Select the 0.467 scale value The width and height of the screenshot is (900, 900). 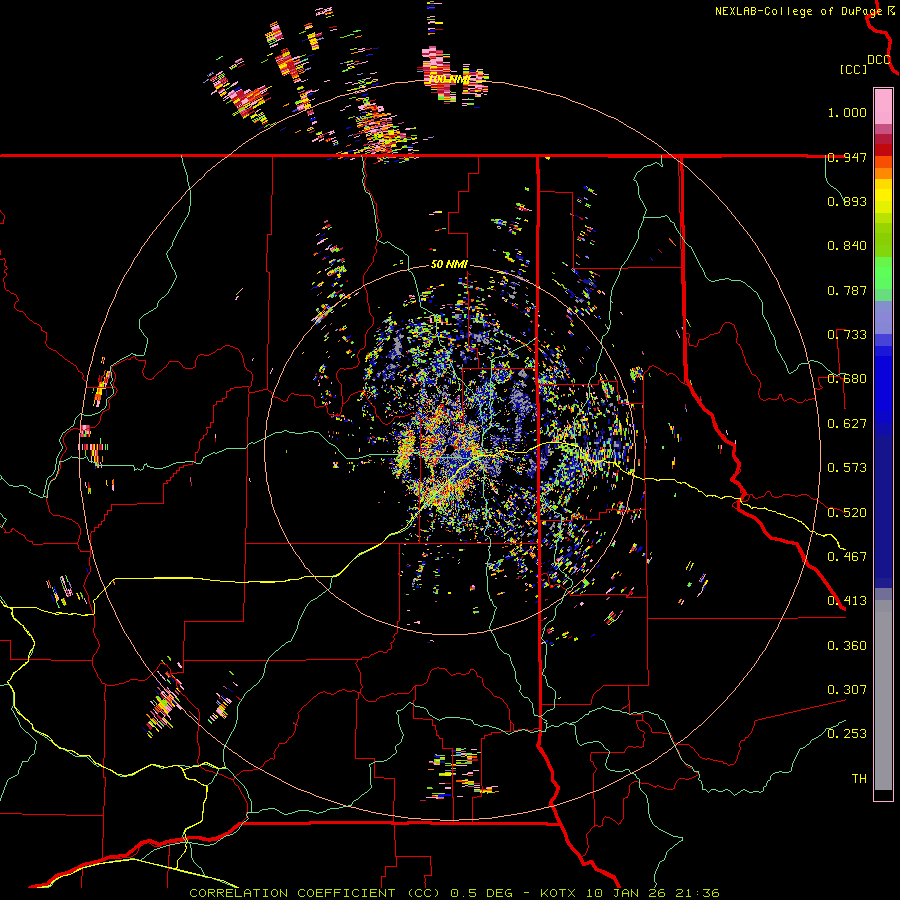click(847, 557)
